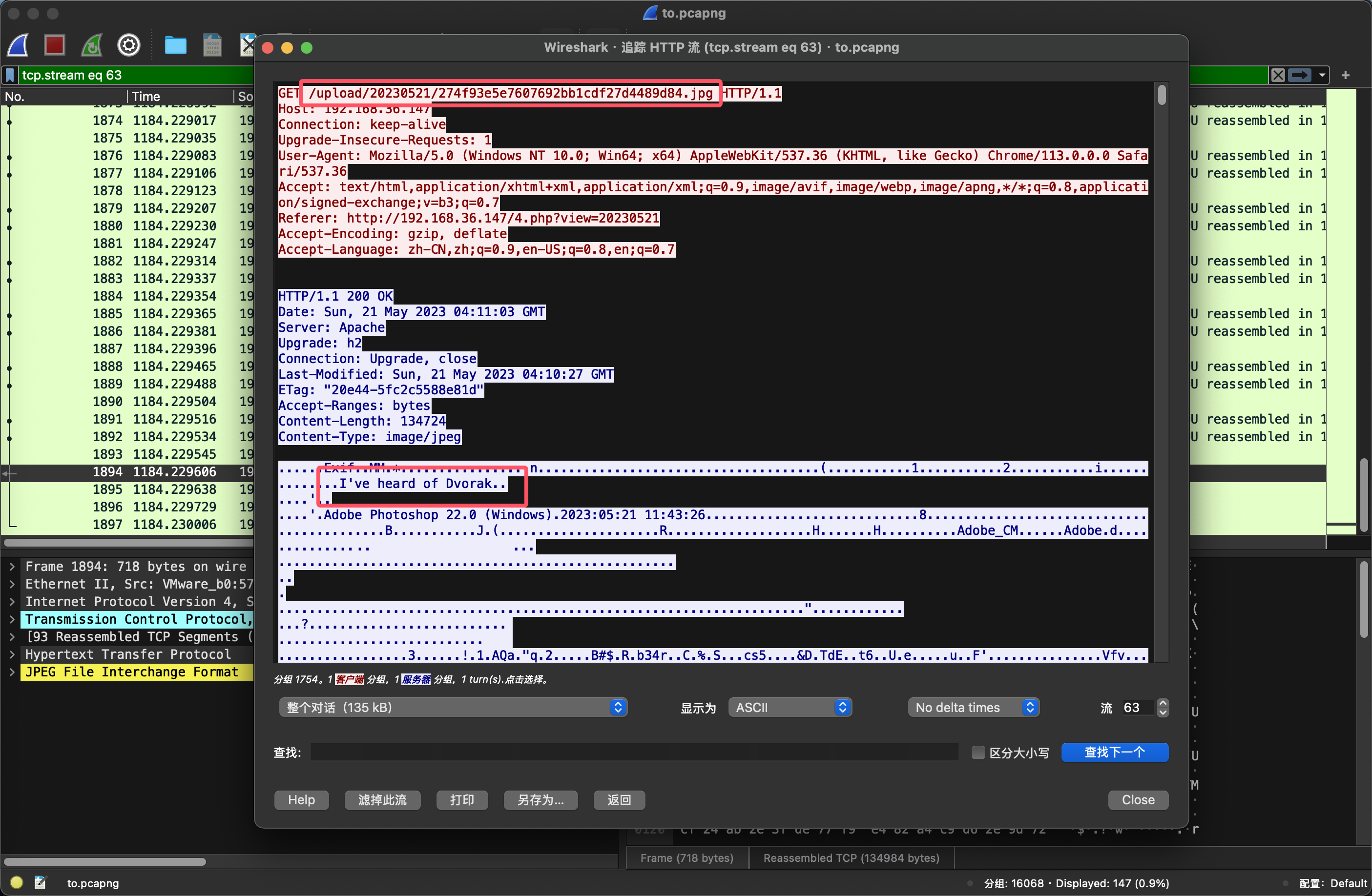Open capture options gear icon
The width and height of the screenshot is (1372, 896).
click(x=128, y=45)
